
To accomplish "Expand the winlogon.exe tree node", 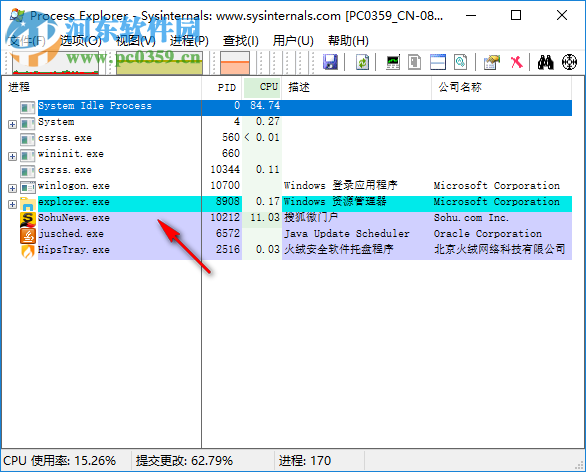I will click(12, 188).
